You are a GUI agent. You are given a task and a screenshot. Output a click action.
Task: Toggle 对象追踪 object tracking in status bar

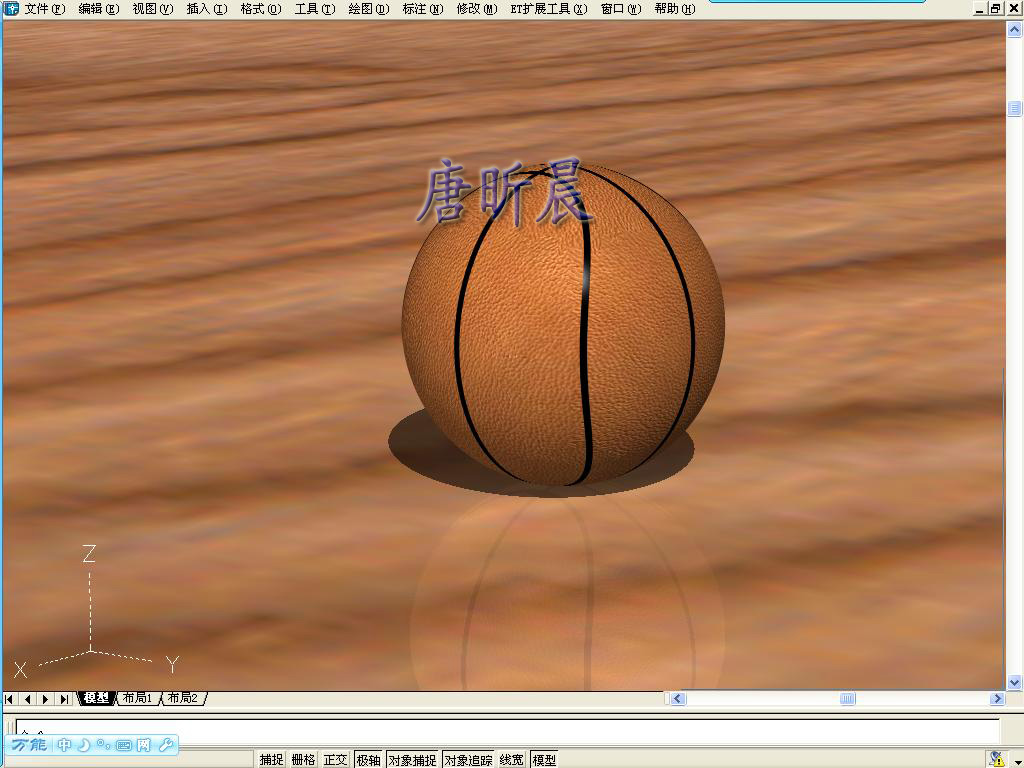(468, 760)
